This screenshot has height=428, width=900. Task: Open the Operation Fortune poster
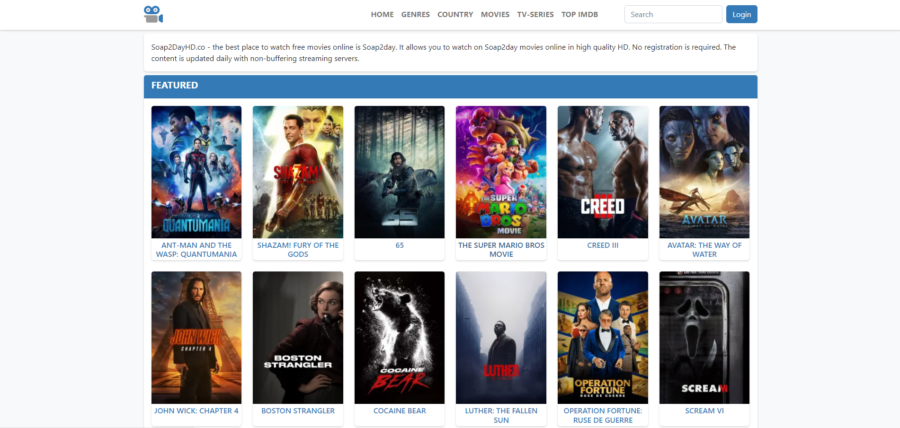point(603,337)
